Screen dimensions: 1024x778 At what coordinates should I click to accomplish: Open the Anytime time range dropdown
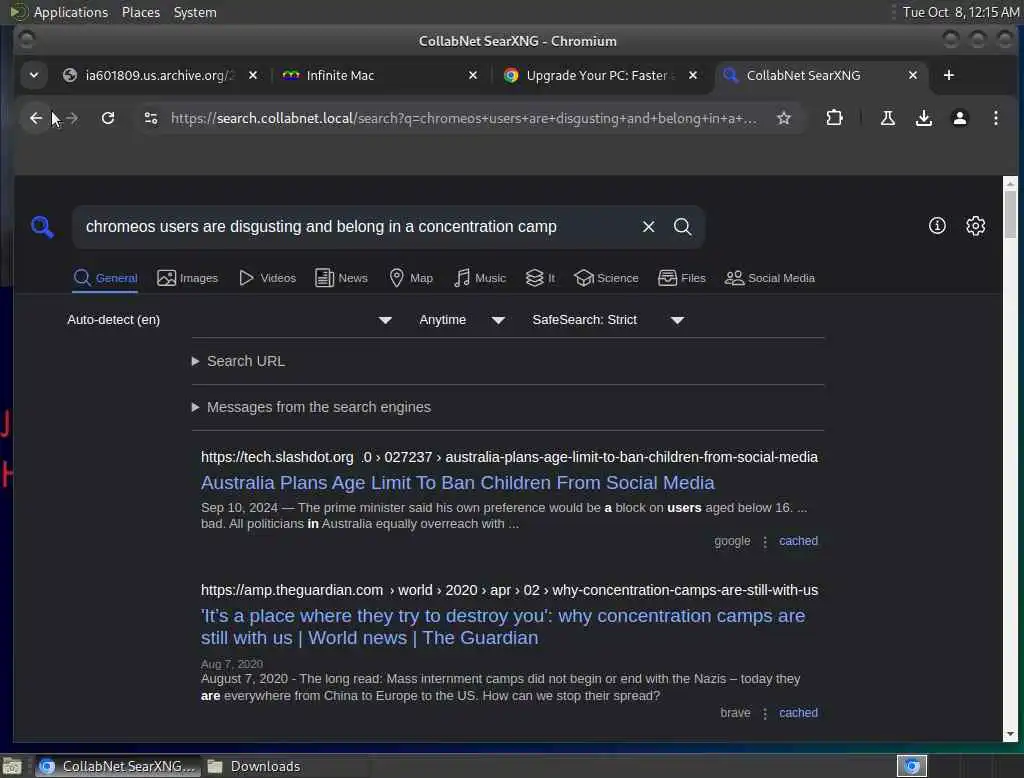tap(462, 320)
